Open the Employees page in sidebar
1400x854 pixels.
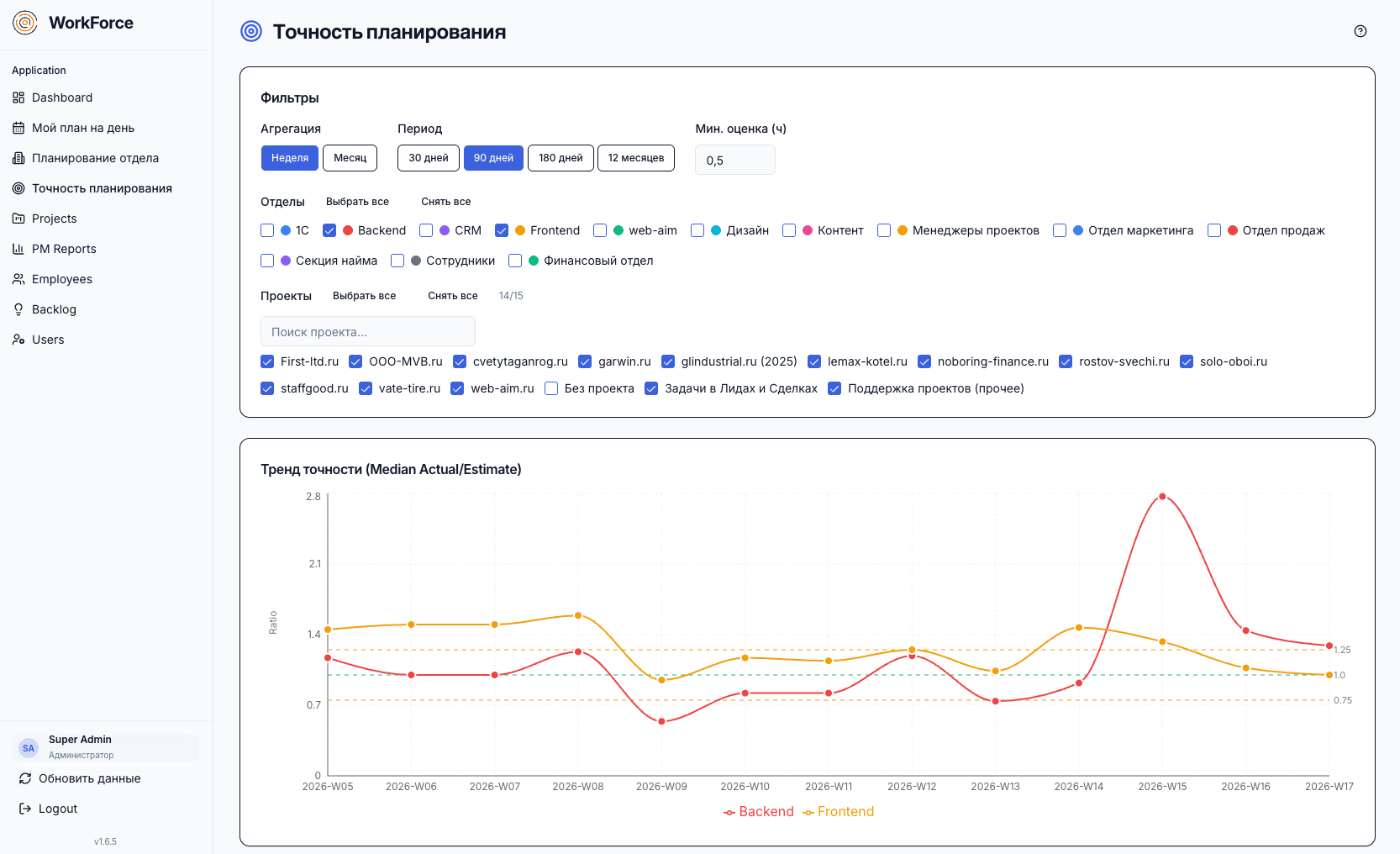pos(61,279)
